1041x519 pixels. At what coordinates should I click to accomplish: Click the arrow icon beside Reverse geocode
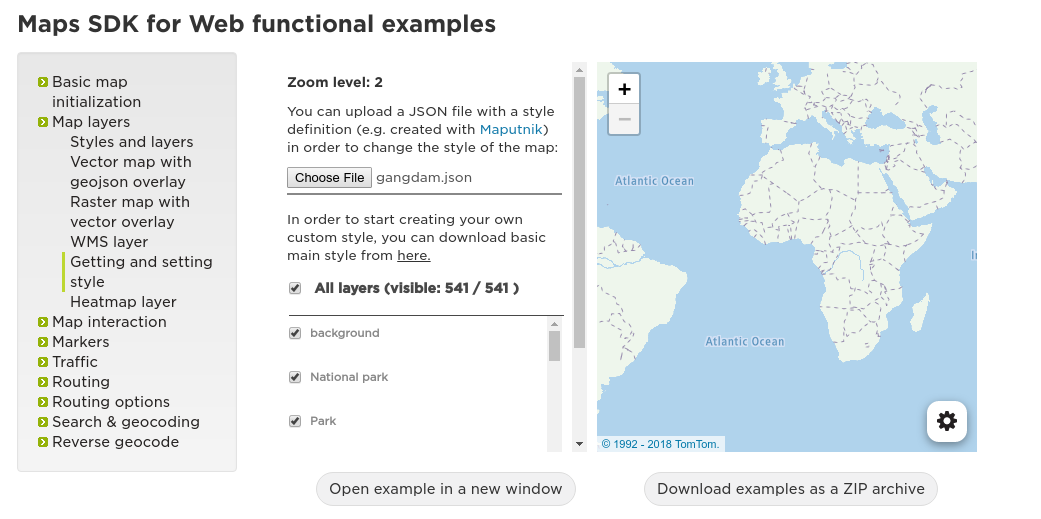43,442
